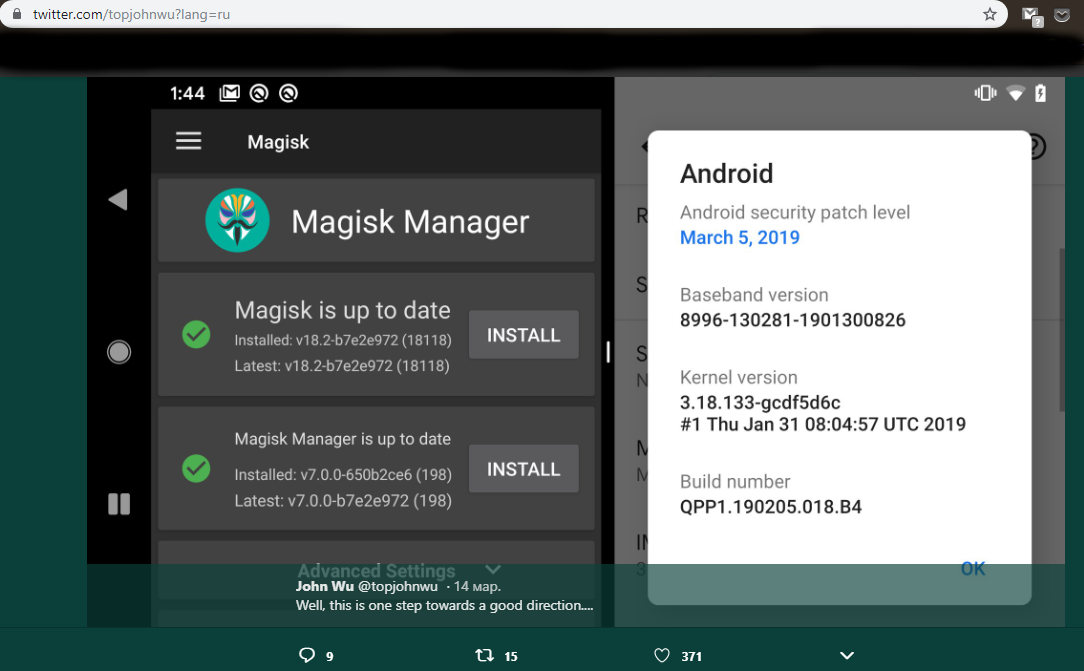
Task: Click the split-screen divider handle
Action: click(608, 352)
